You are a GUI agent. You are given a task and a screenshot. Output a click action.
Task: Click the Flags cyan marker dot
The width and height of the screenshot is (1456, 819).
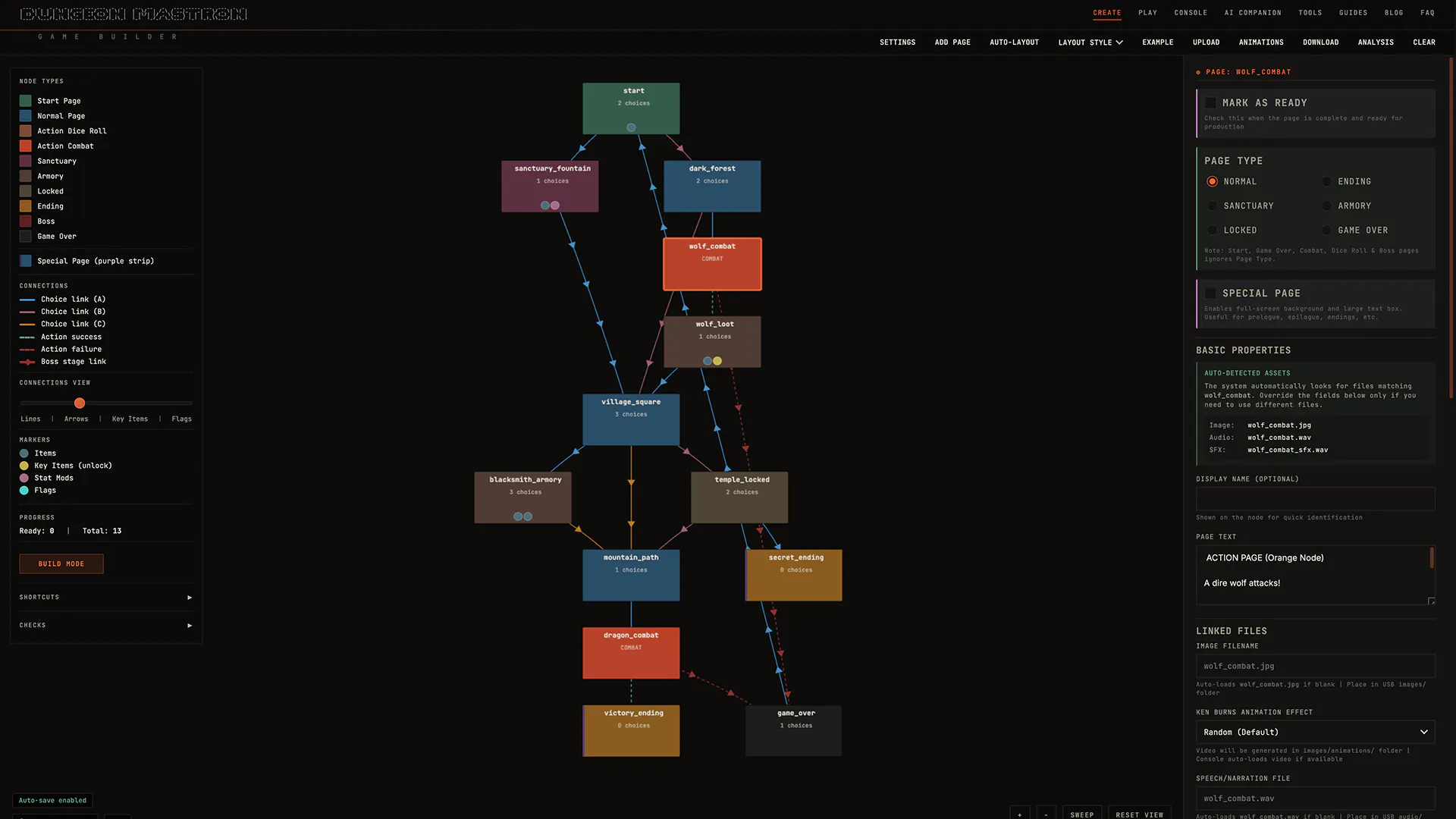click(24, 491)
